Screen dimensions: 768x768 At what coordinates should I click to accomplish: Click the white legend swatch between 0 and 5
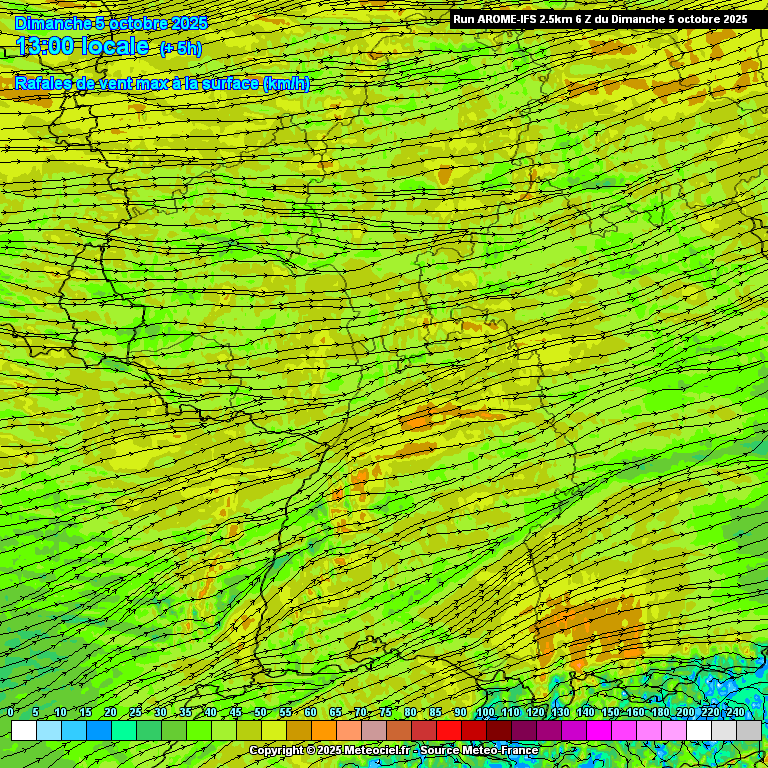[23, 731]
